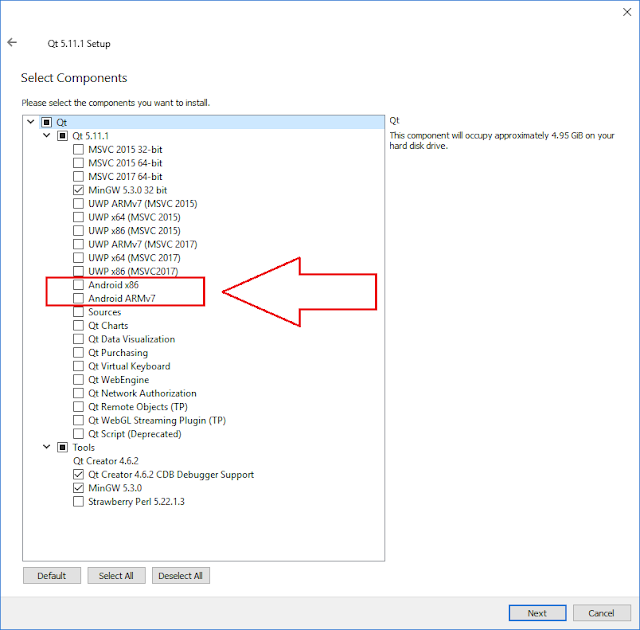
Task: Check the Qt WebEngine component
Action: (x=78, y=379)
